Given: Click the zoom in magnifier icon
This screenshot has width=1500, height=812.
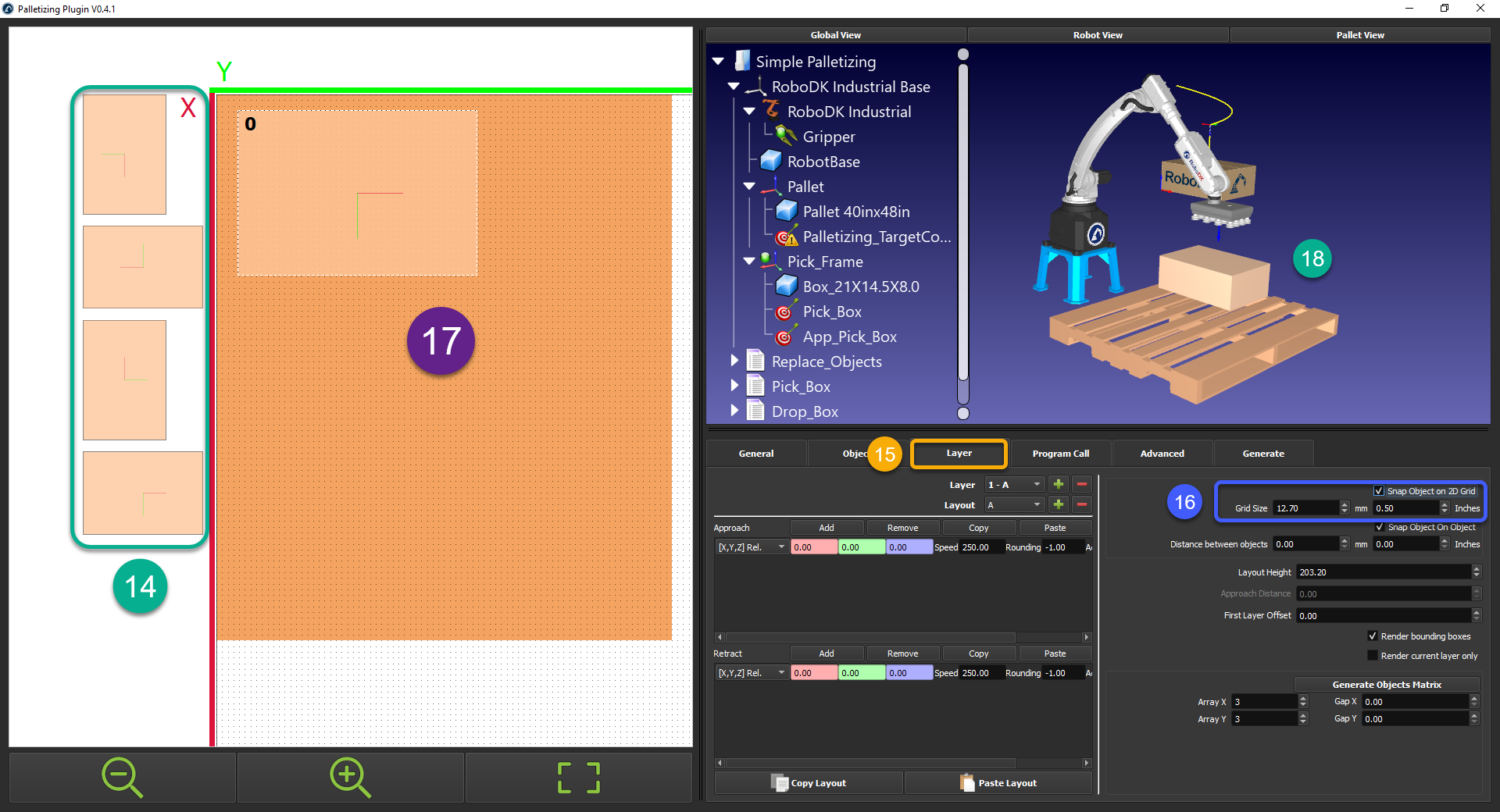Looking at the screenshot, I should coord(350,778).
